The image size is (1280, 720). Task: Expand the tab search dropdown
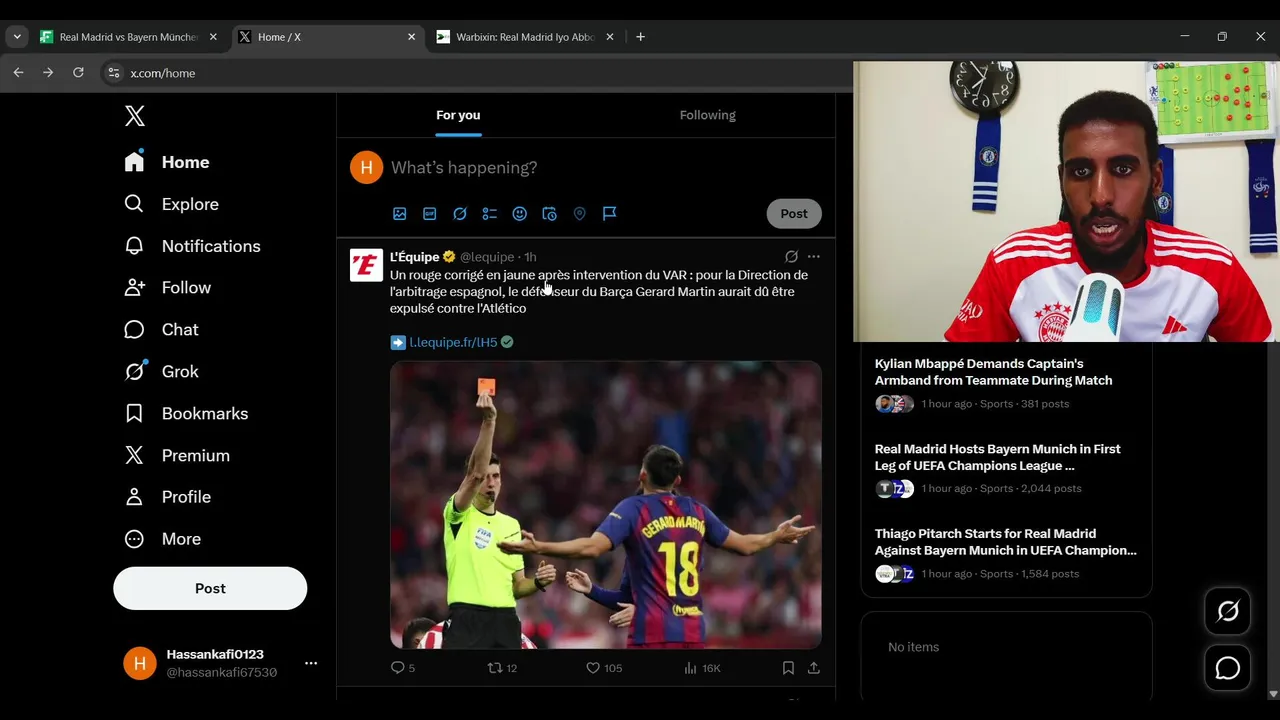(x=17, y=37)
